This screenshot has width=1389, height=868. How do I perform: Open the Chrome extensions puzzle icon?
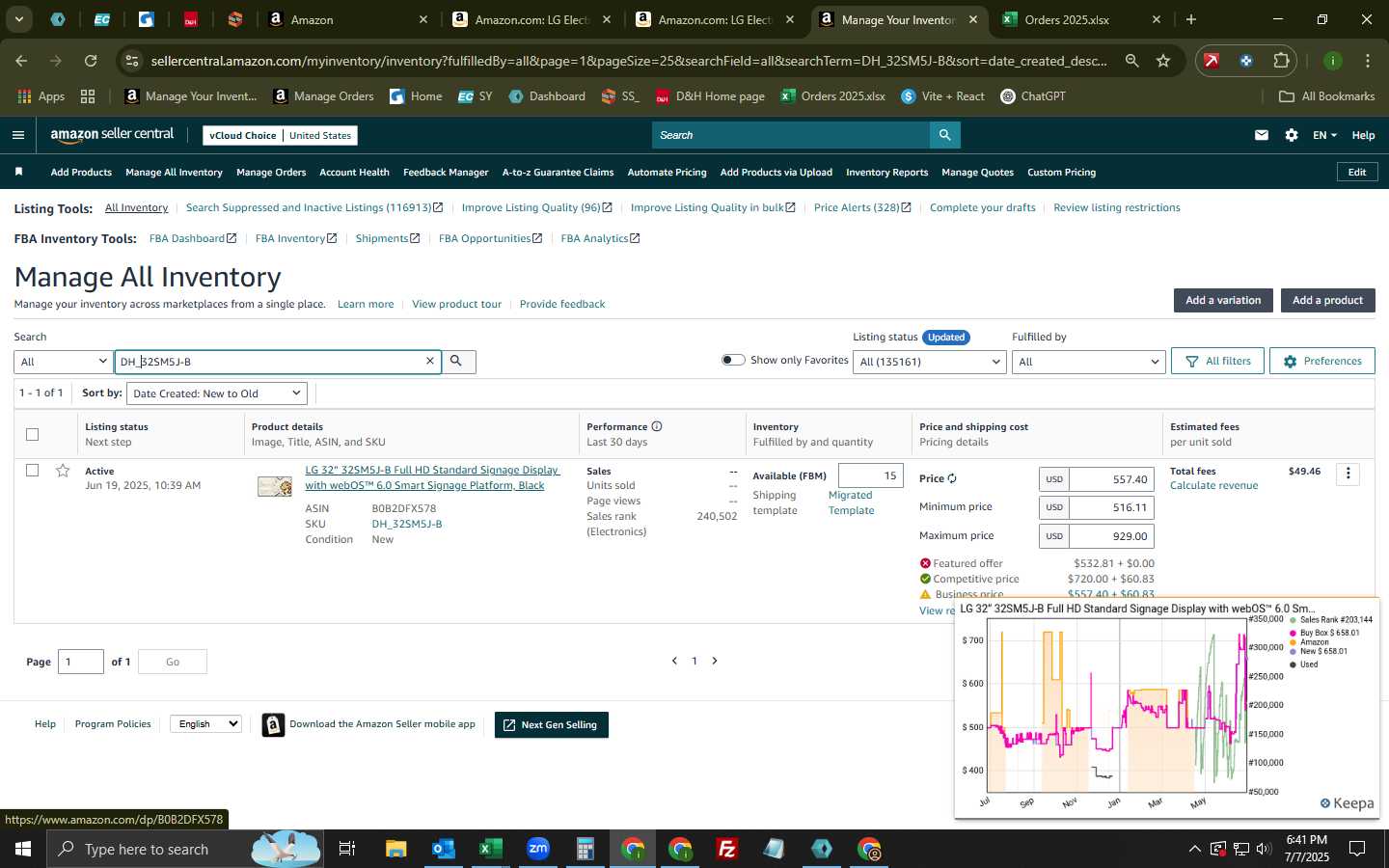[x=1281, y=61]
